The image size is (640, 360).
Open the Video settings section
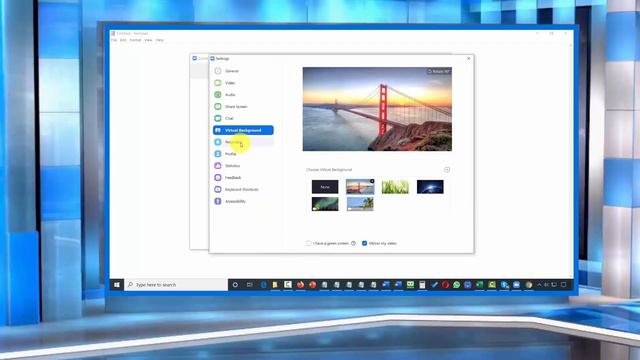tap(243, 83)
